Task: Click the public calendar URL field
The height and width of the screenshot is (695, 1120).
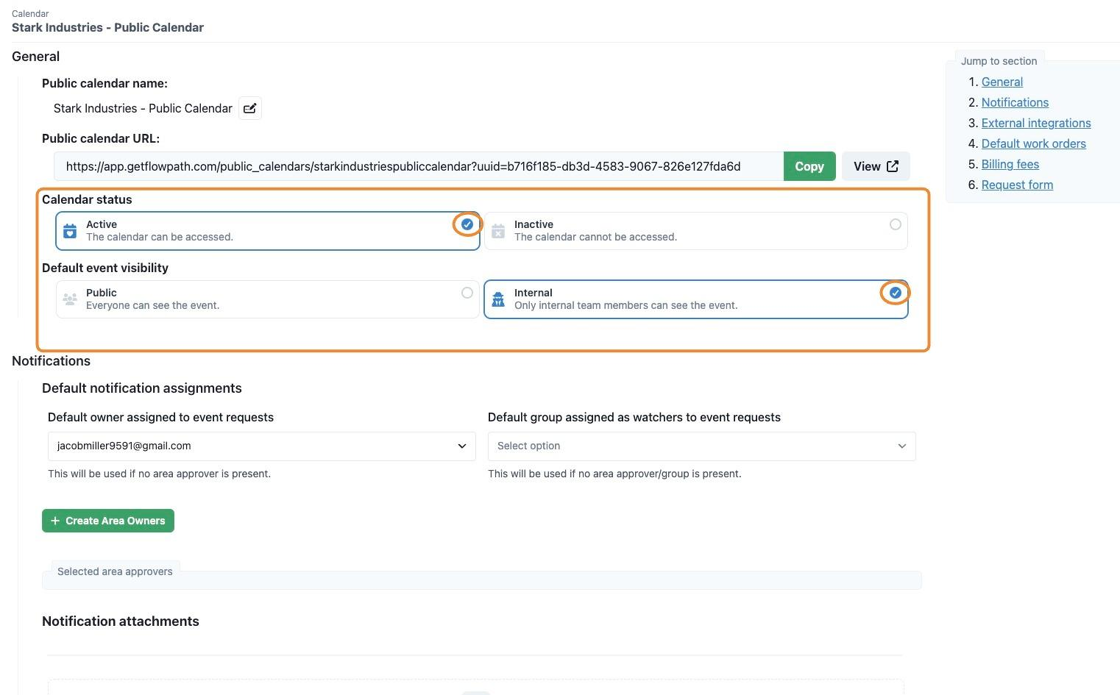Action: [419, 166]
